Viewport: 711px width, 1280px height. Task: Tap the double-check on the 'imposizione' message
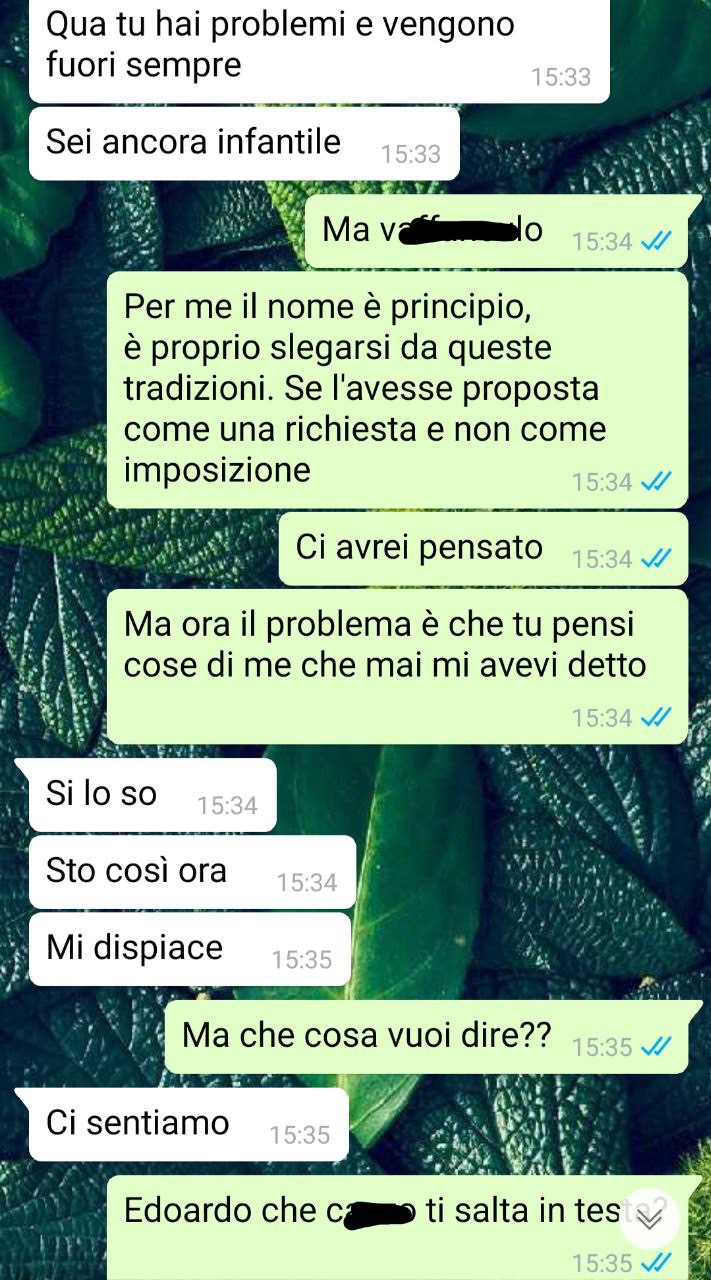tap(655, 482)
